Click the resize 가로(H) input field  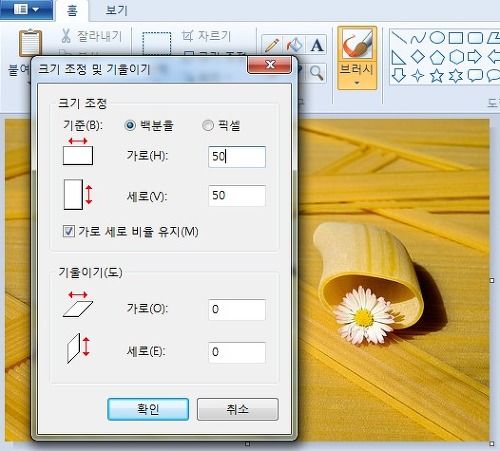point(237,156)
